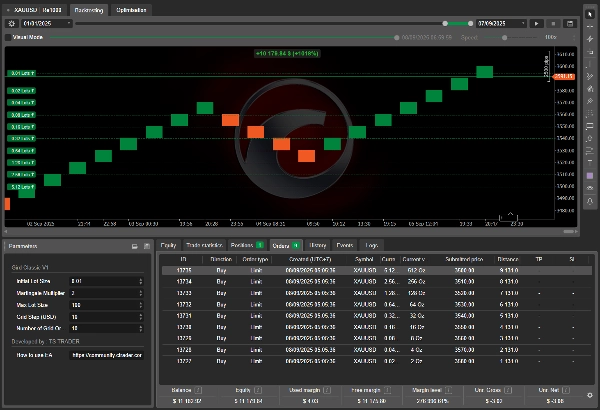Screen dimensions: 600x410
Task: Click the Max Lot Size value field
Action: [104, 305]
